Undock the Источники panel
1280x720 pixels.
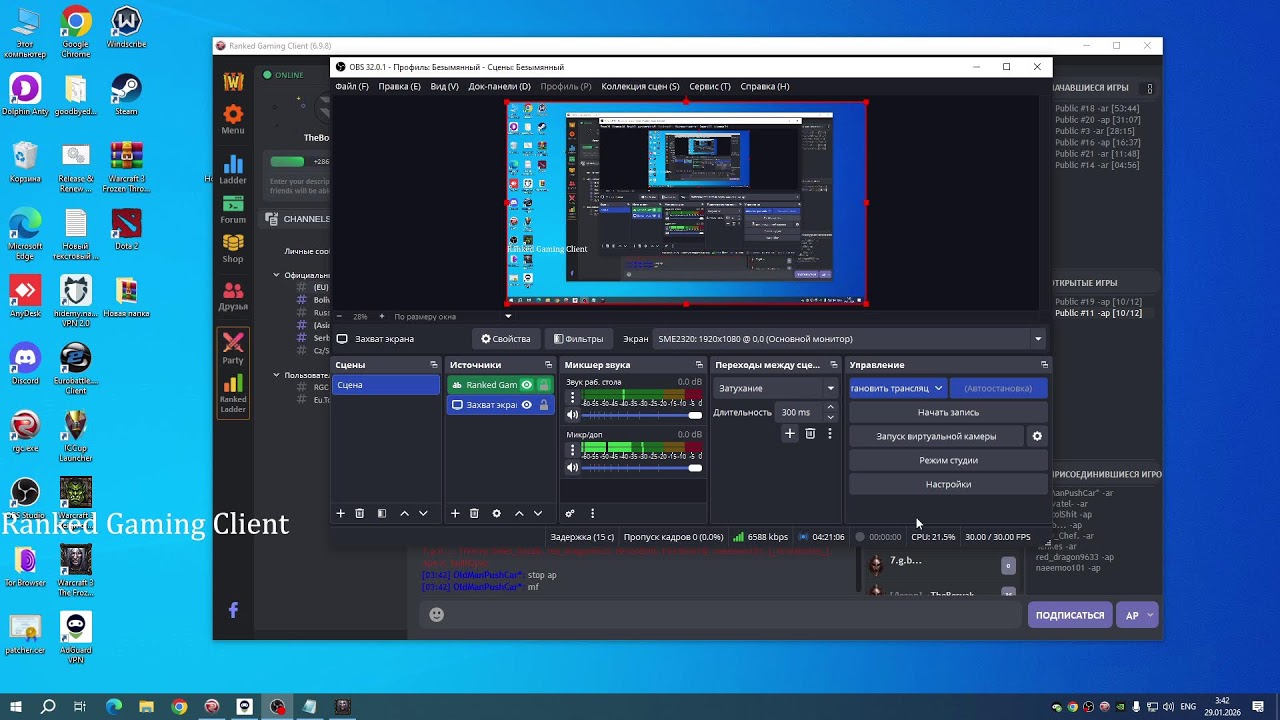tap(548, 365)
